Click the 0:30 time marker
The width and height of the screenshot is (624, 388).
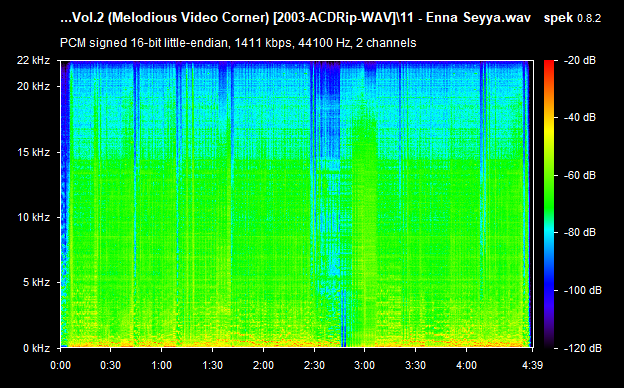111,365
